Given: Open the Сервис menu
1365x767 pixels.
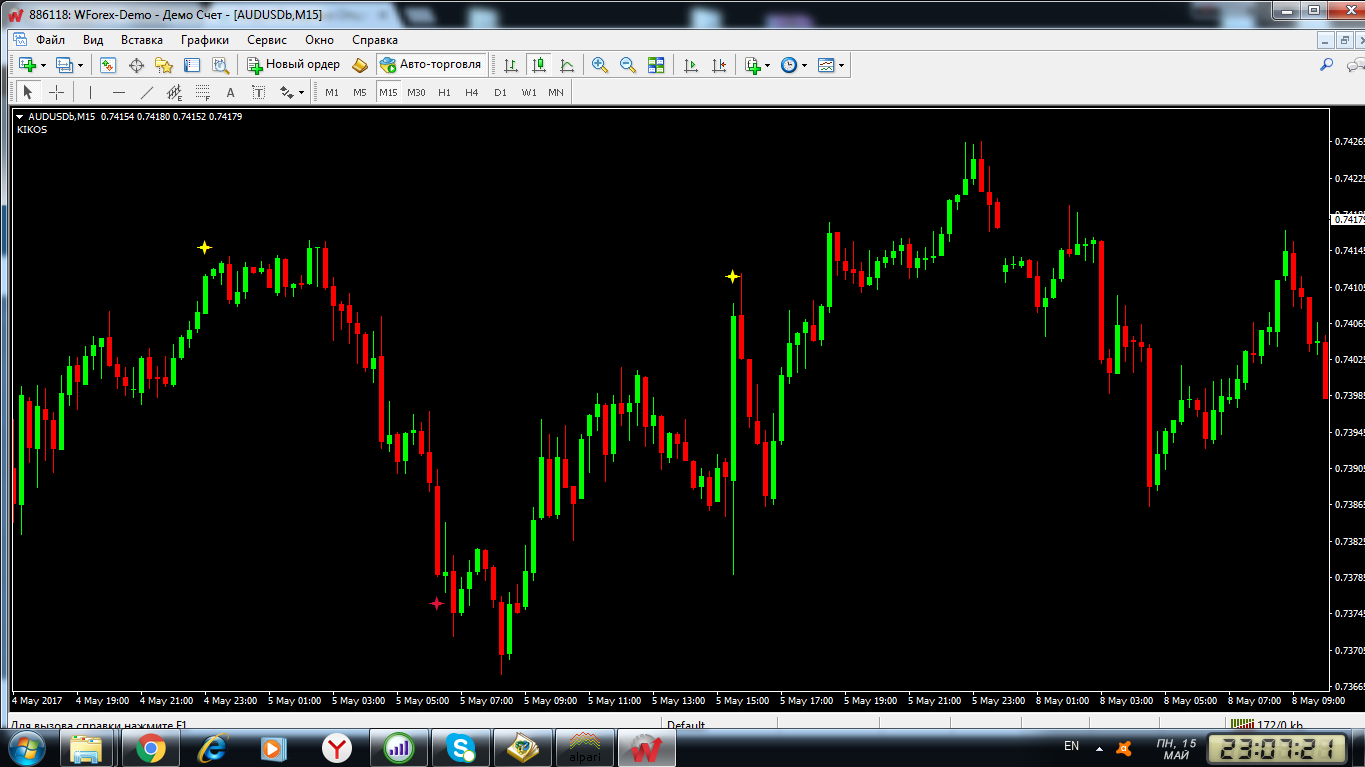Looking at the screenshot, I should click(x=267, y=40).
